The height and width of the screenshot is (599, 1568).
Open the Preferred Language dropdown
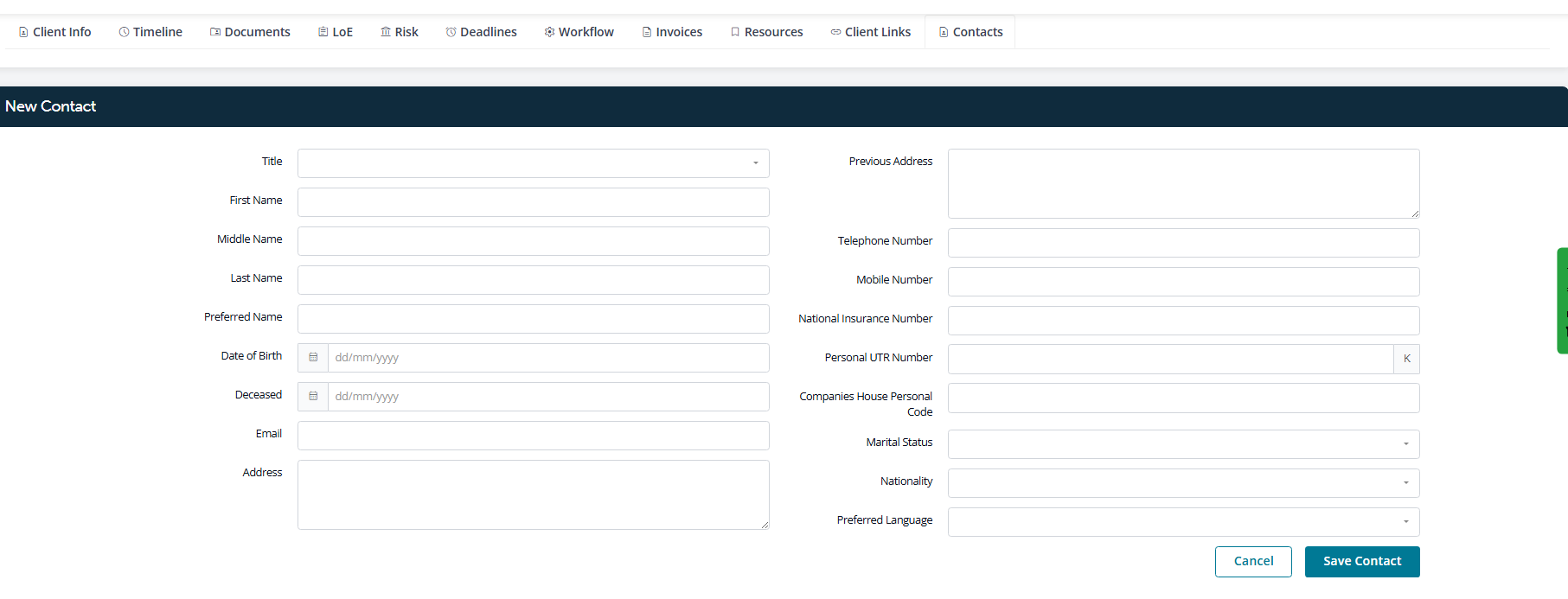click(x=1183, y=522)
